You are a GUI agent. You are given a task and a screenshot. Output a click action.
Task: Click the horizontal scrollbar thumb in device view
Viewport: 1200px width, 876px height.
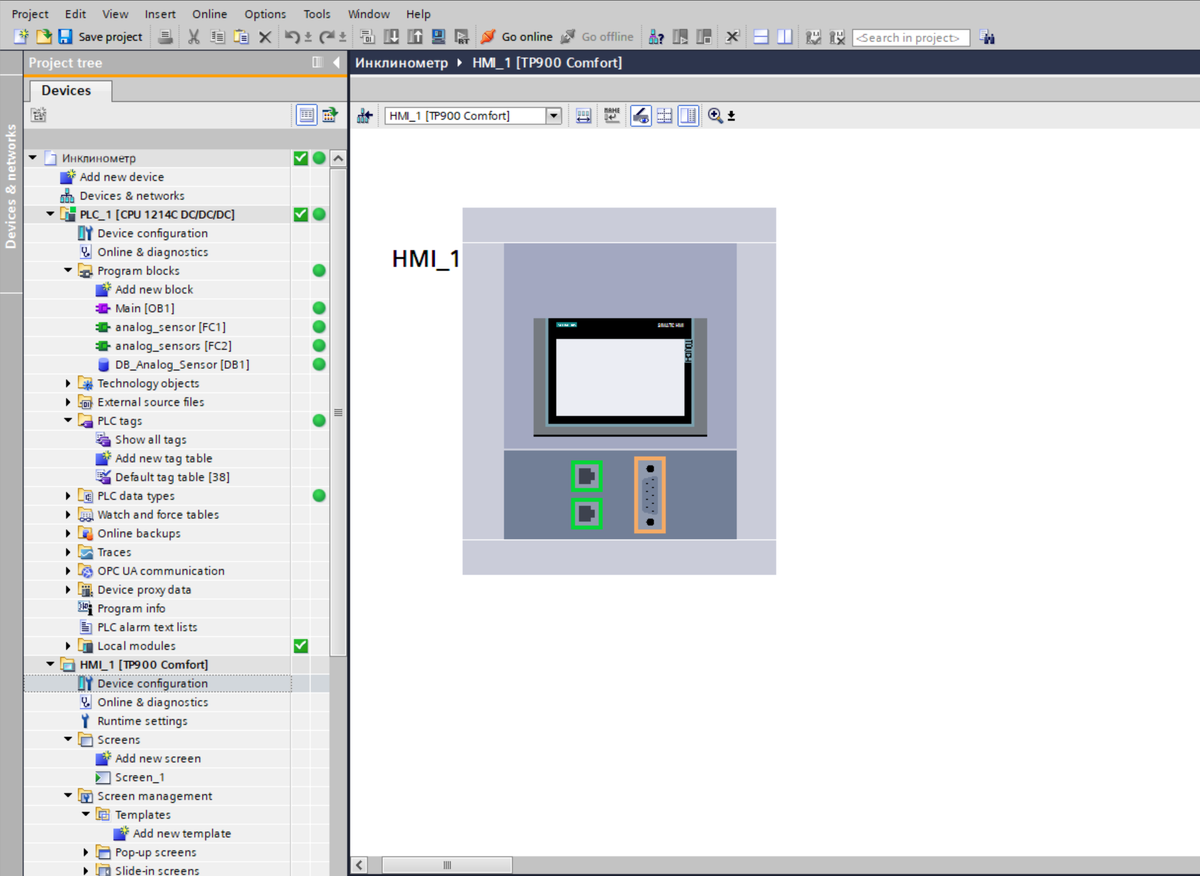click(x=447, y=865)
